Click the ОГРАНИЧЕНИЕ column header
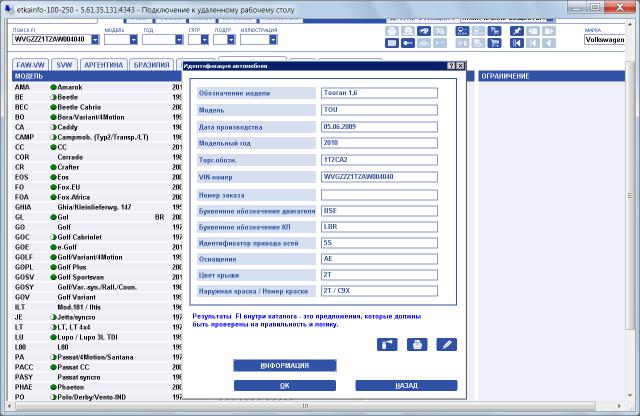640x416 pixels. [x=551, y=76]
